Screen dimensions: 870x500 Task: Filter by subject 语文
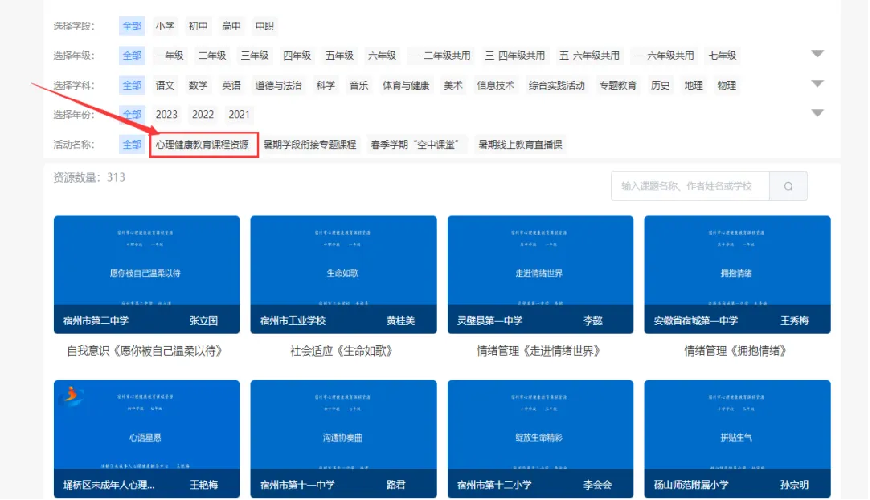pyautogui.click(x=165, y=85)
